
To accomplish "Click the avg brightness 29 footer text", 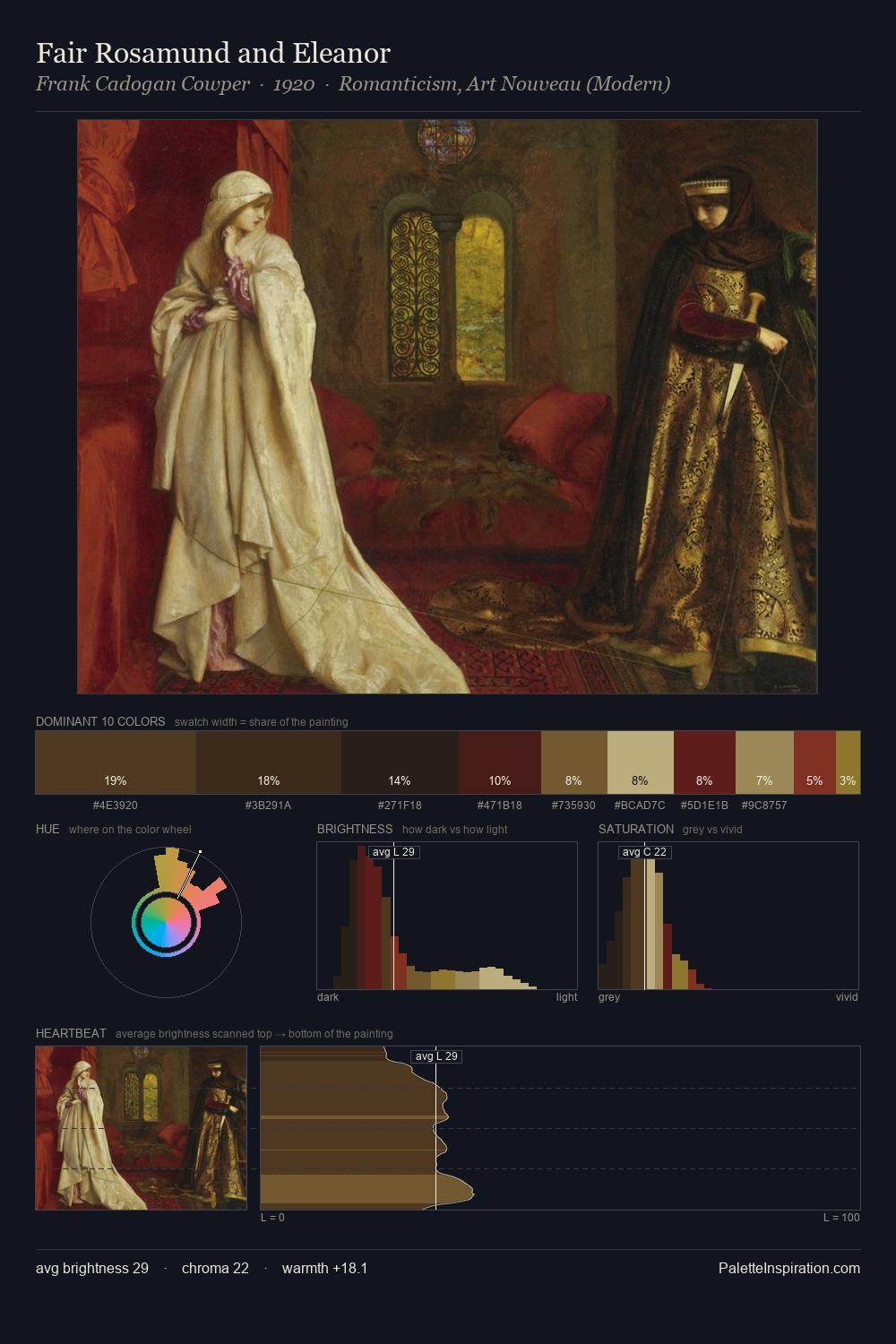I will pyautogui.click(x=92, y=1268).
